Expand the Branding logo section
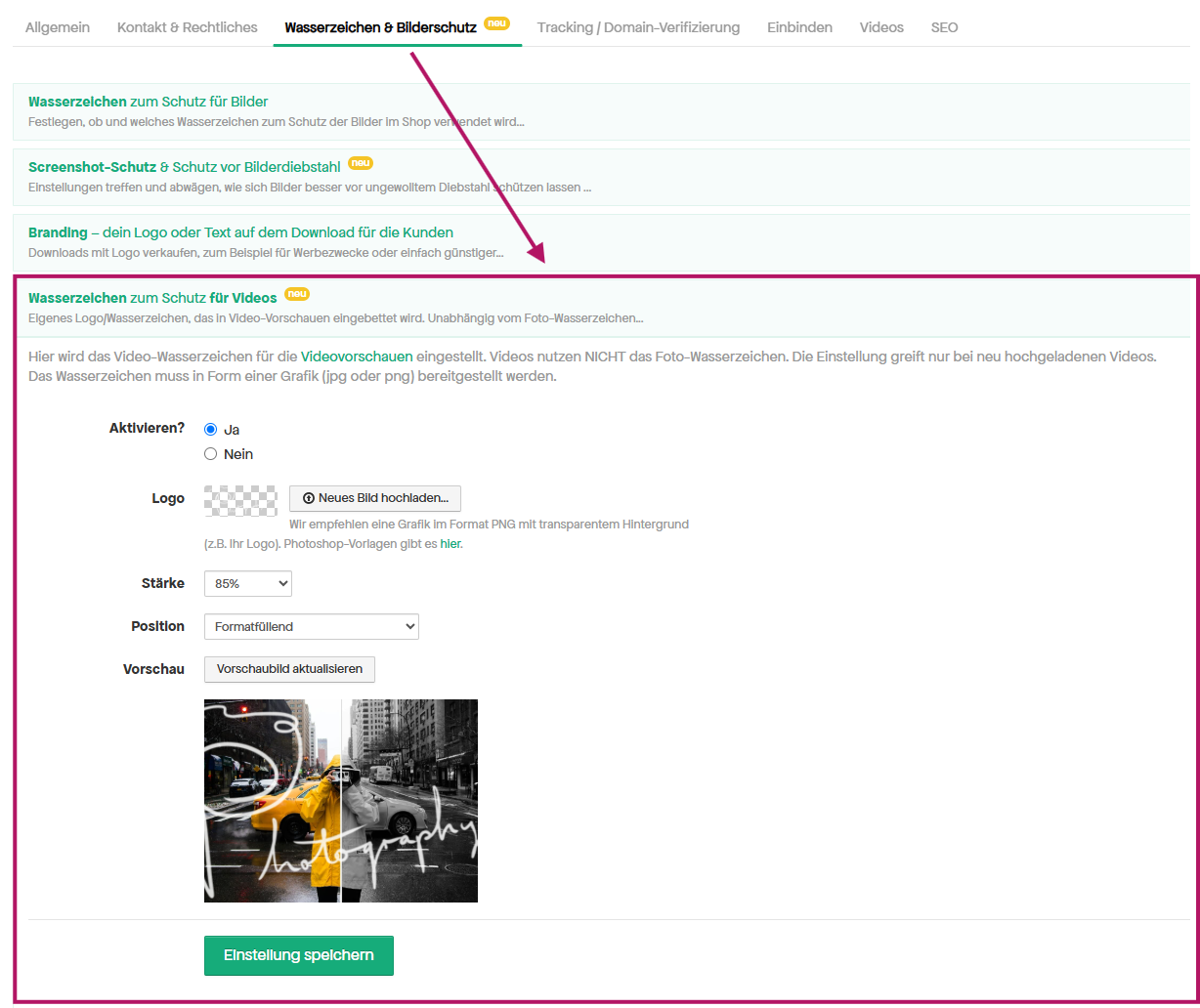The width and height of the screenshot is (1200, 1008). pos(601,242)
